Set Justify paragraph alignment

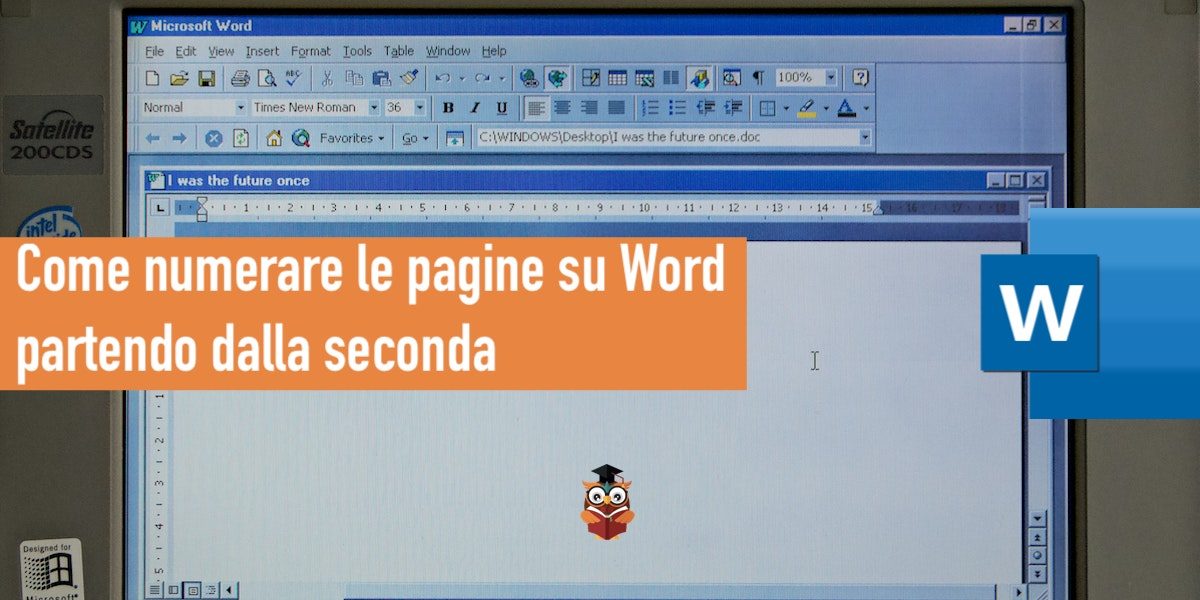tap(616, 107)
